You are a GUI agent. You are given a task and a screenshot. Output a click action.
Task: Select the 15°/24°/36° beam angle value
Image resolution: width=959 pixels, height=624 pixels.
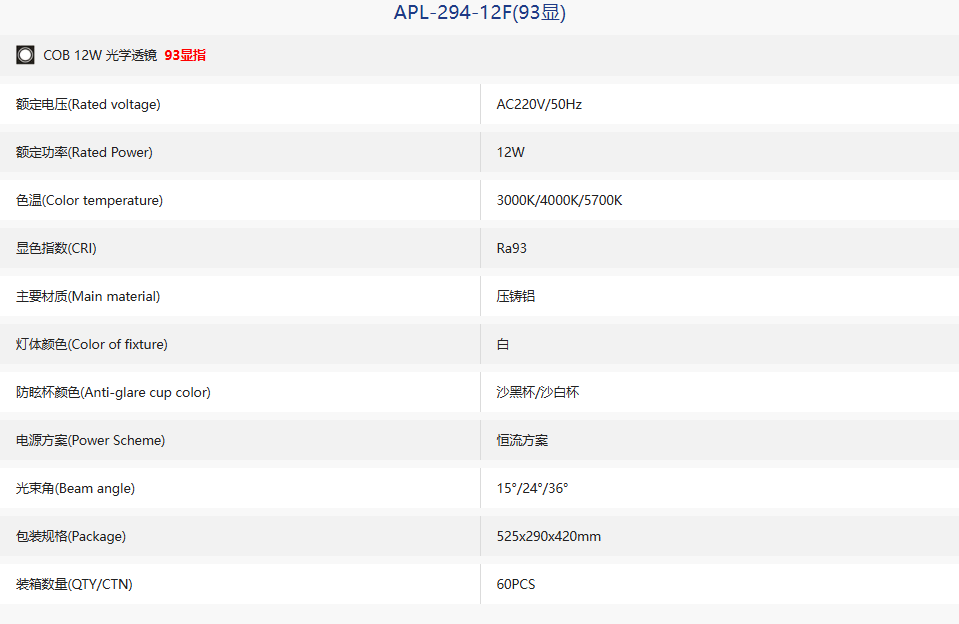pos(532,488)
